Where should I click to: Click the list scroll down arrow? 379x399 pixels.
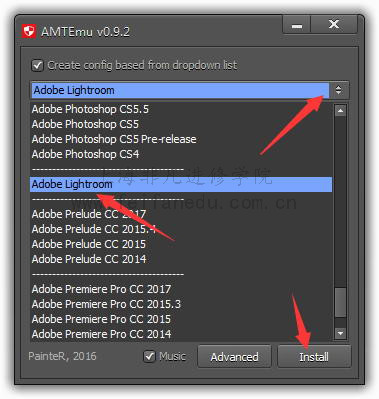click(340, 333)
